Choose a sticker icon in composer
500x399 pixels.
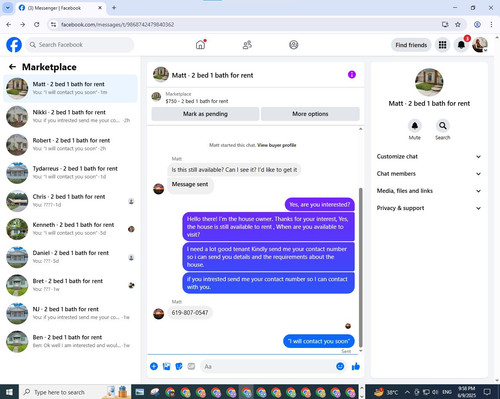point(179,366)
